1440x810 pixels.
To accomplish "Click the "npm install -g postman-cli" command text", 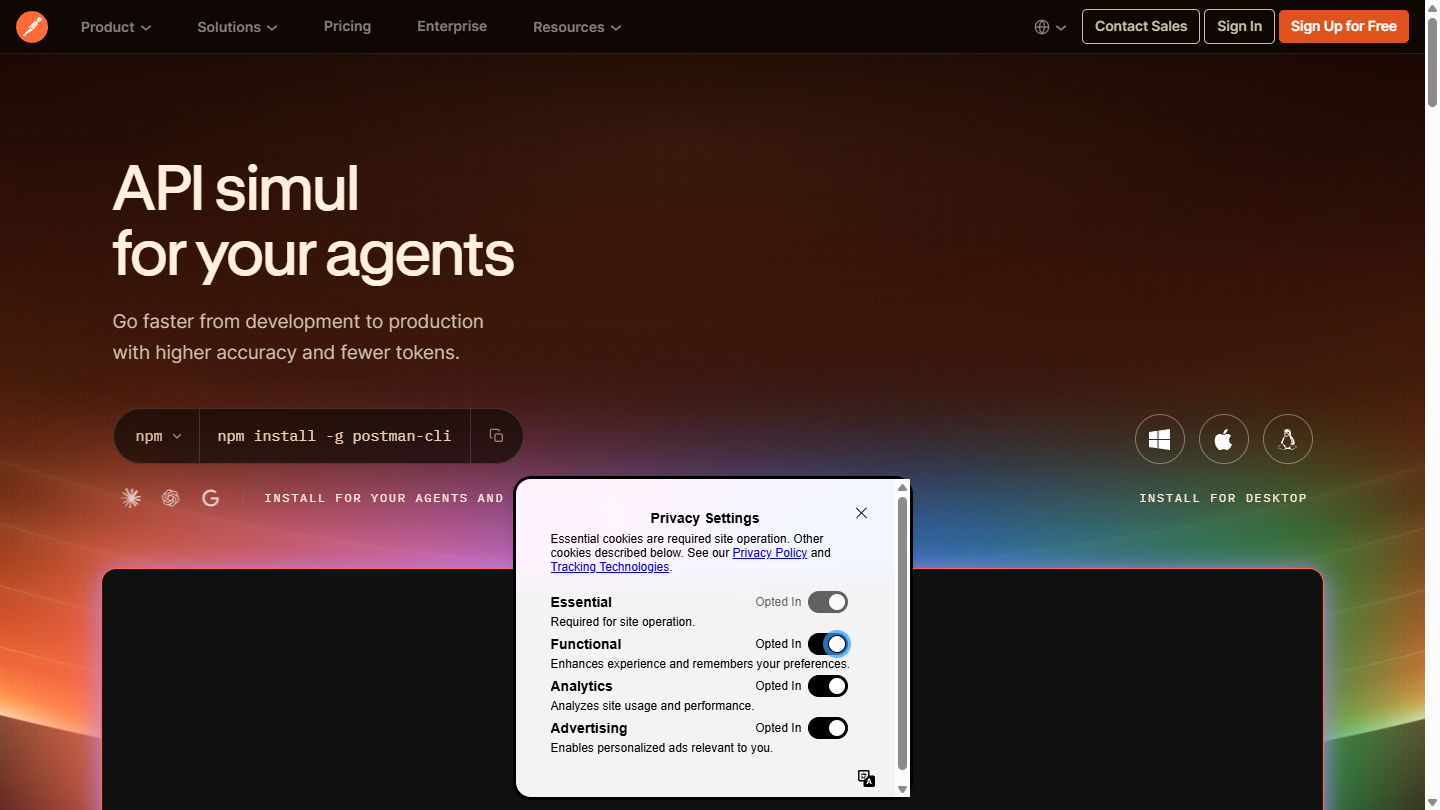I will tap(334, 436).
